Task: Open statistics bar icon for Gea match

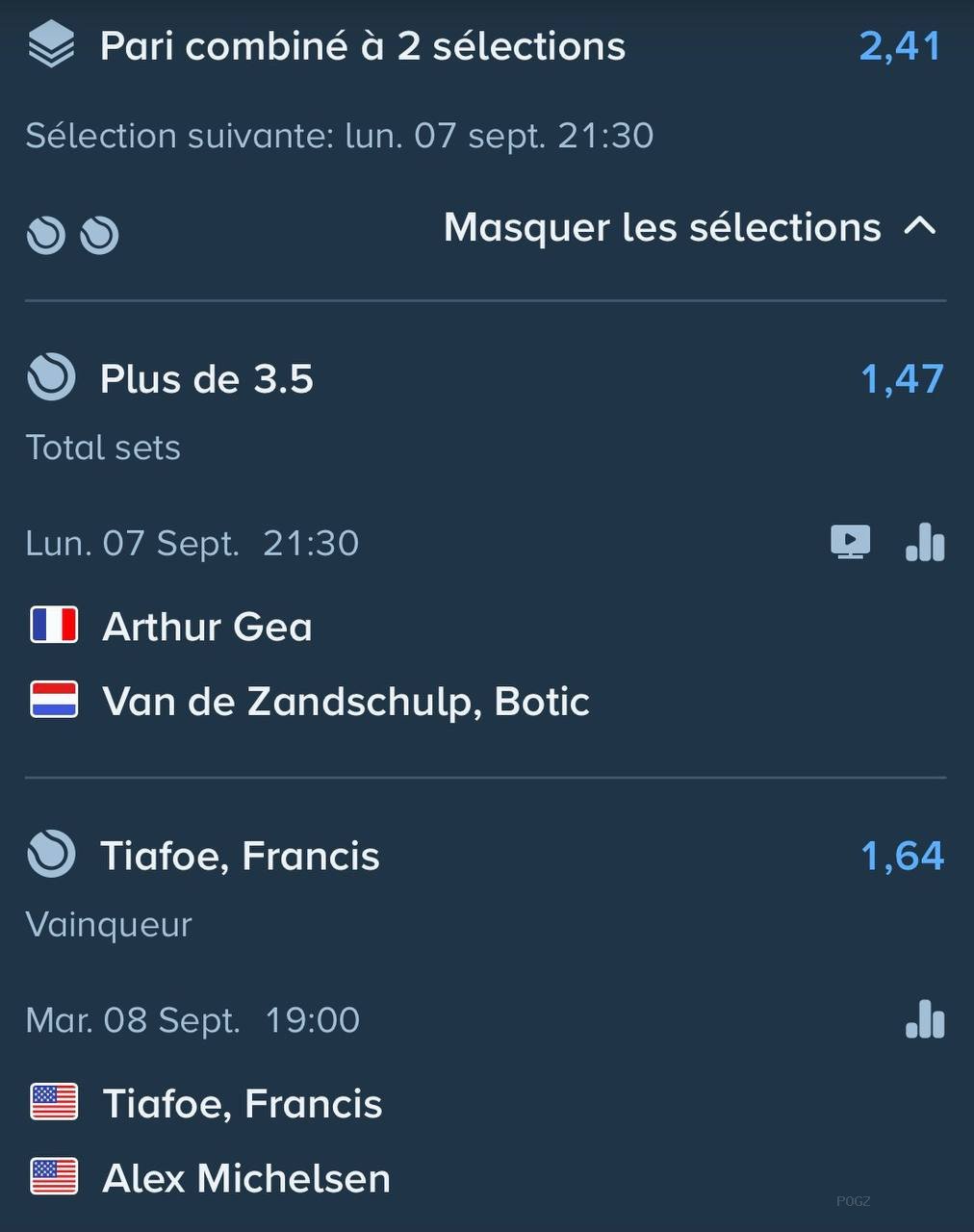Action: 925,542
